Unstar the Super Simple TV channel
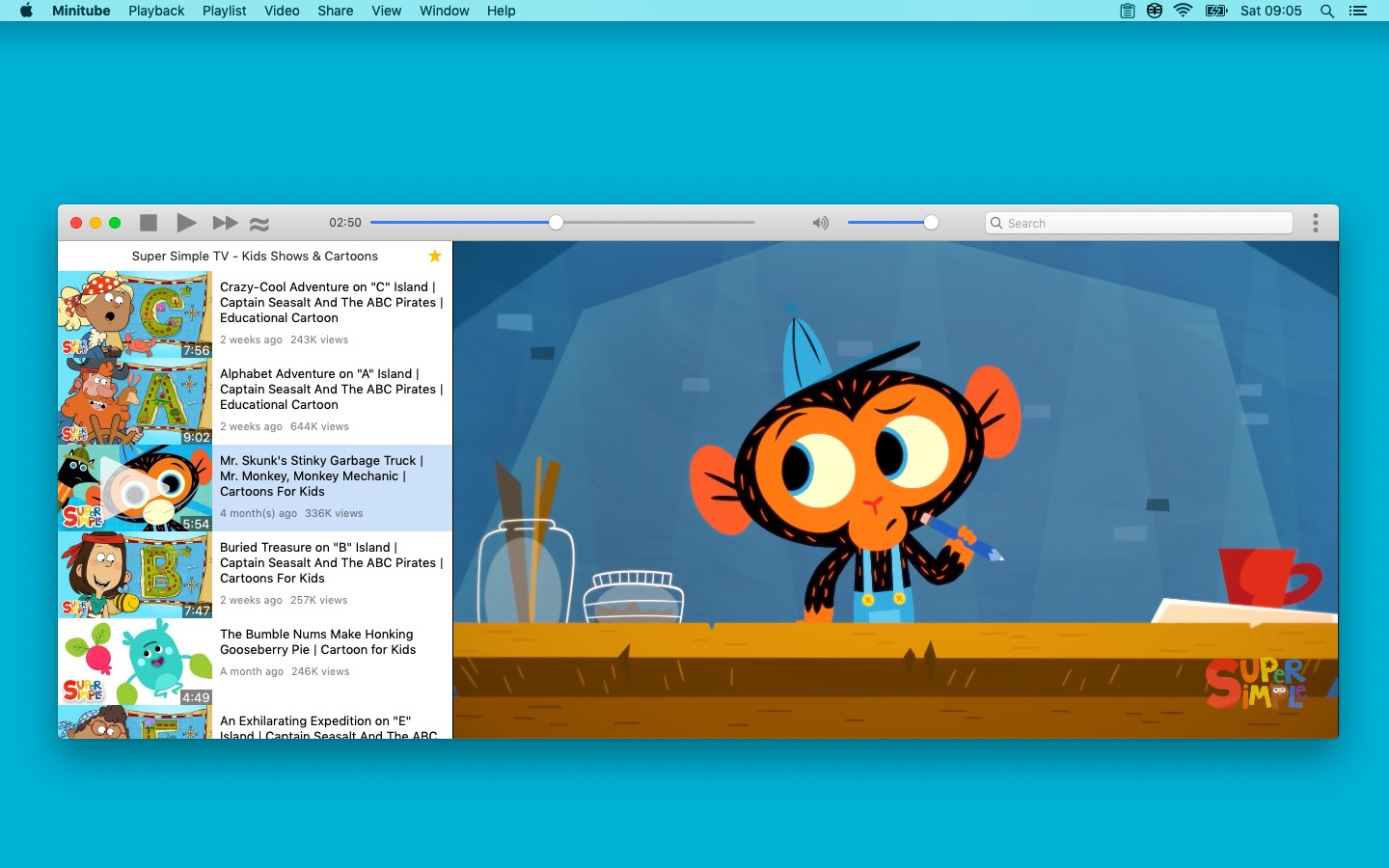Viewport: 1389px width, 868px height. click(x=434, y=256)
